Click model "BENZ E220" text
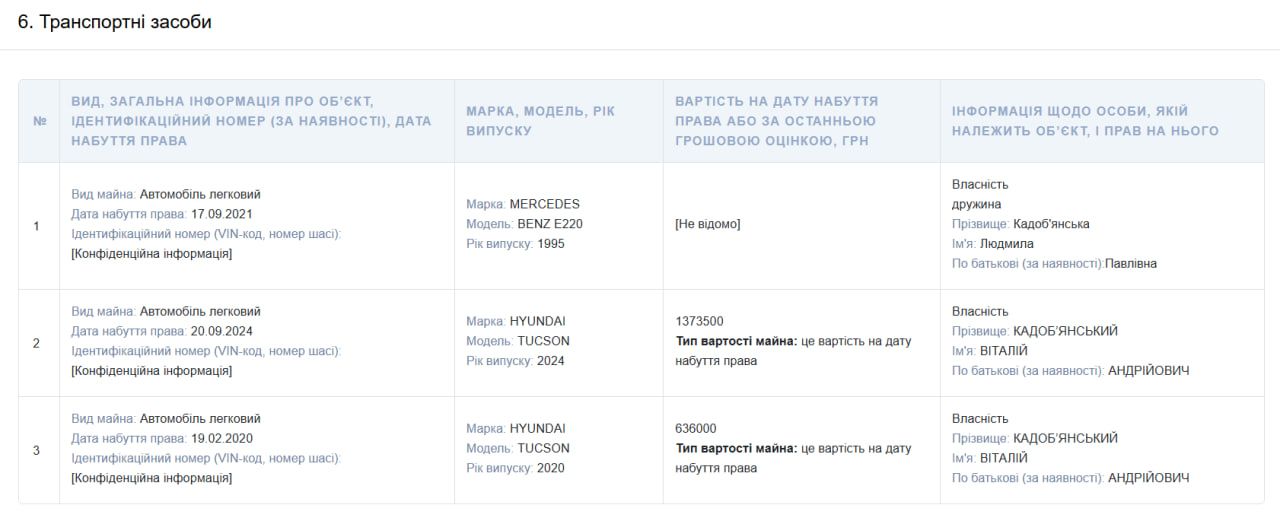This screenshot has height=524, width=1280. click(550, 224)
